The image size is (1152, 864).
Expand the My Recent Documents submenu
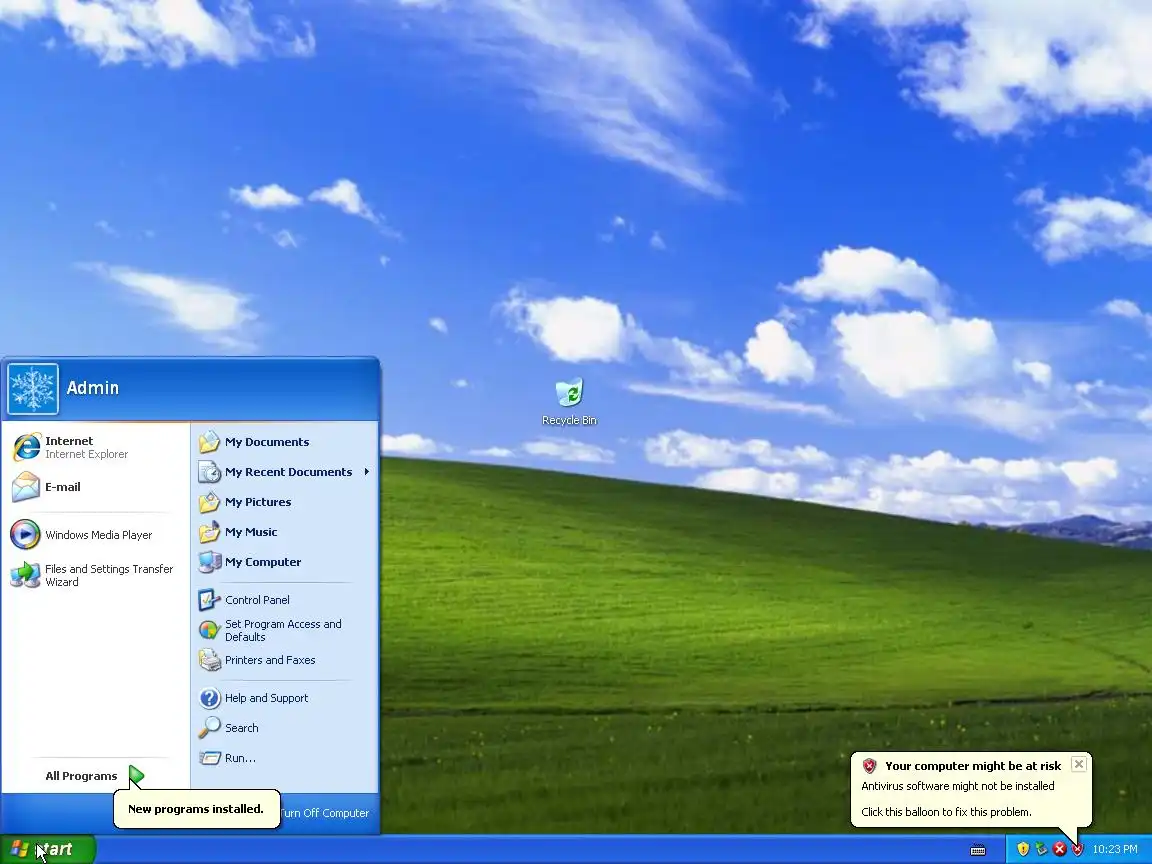point(284,472)
